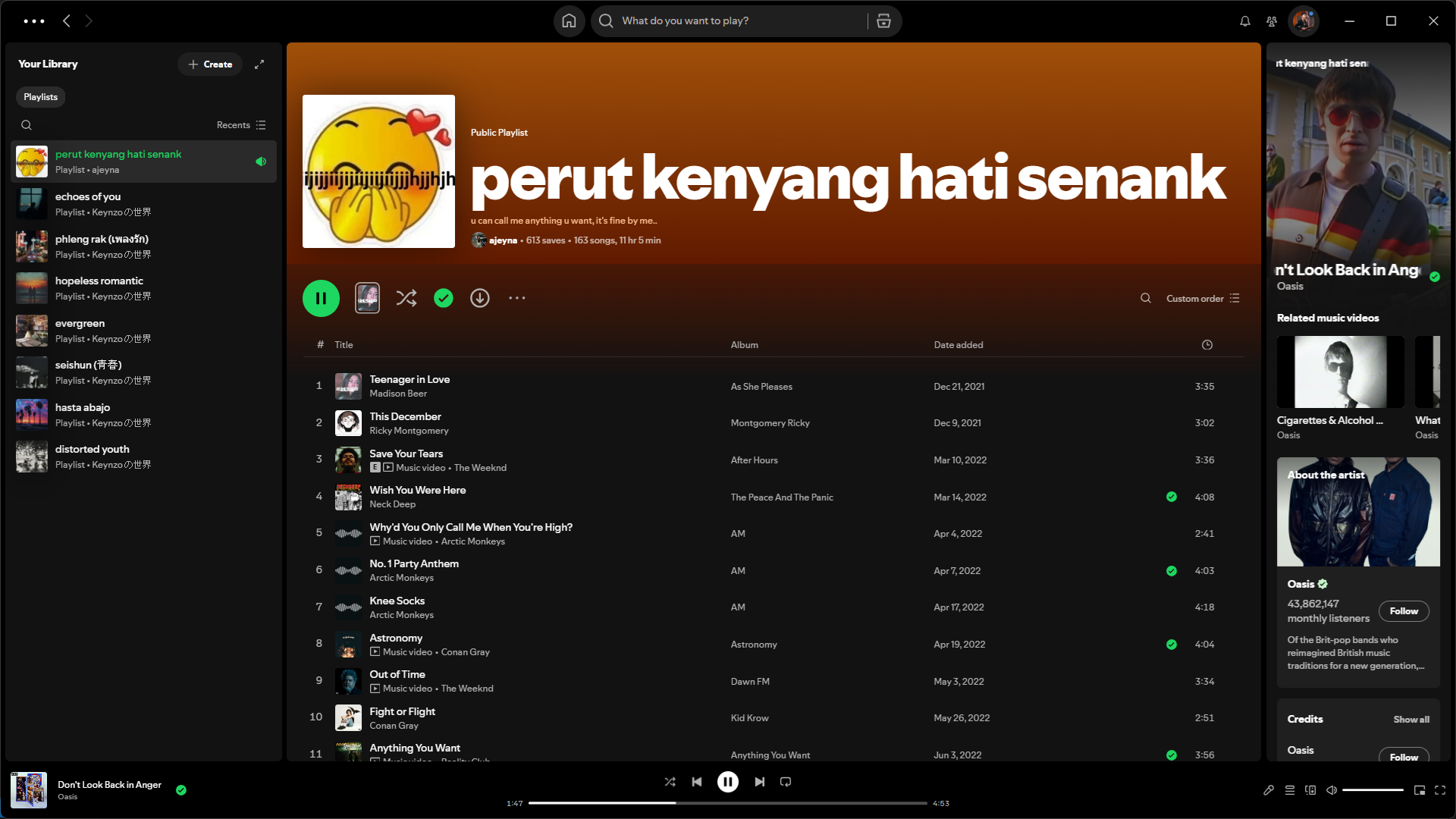Click Show all in Credits
Viewport: 1456px width, 819px height.
[1411, 720]
